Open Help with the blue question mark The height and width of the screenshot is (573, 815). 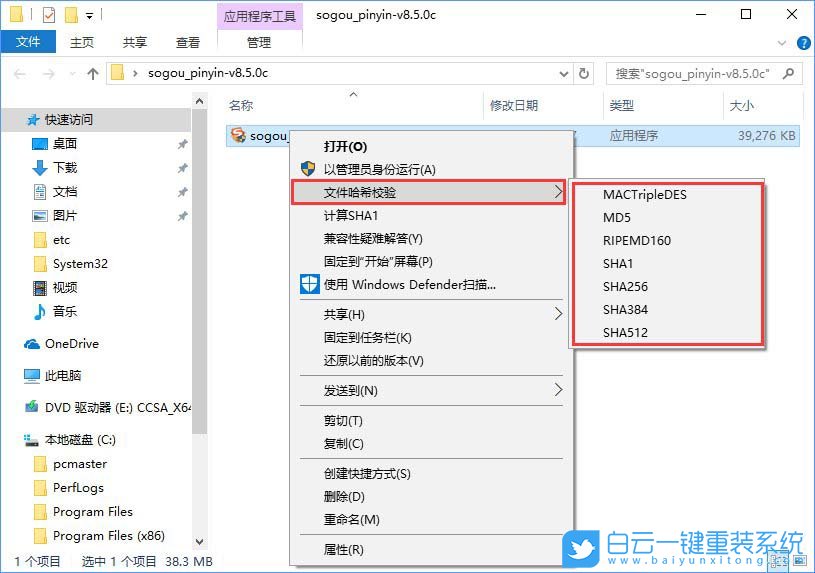(x=803, y=42)
